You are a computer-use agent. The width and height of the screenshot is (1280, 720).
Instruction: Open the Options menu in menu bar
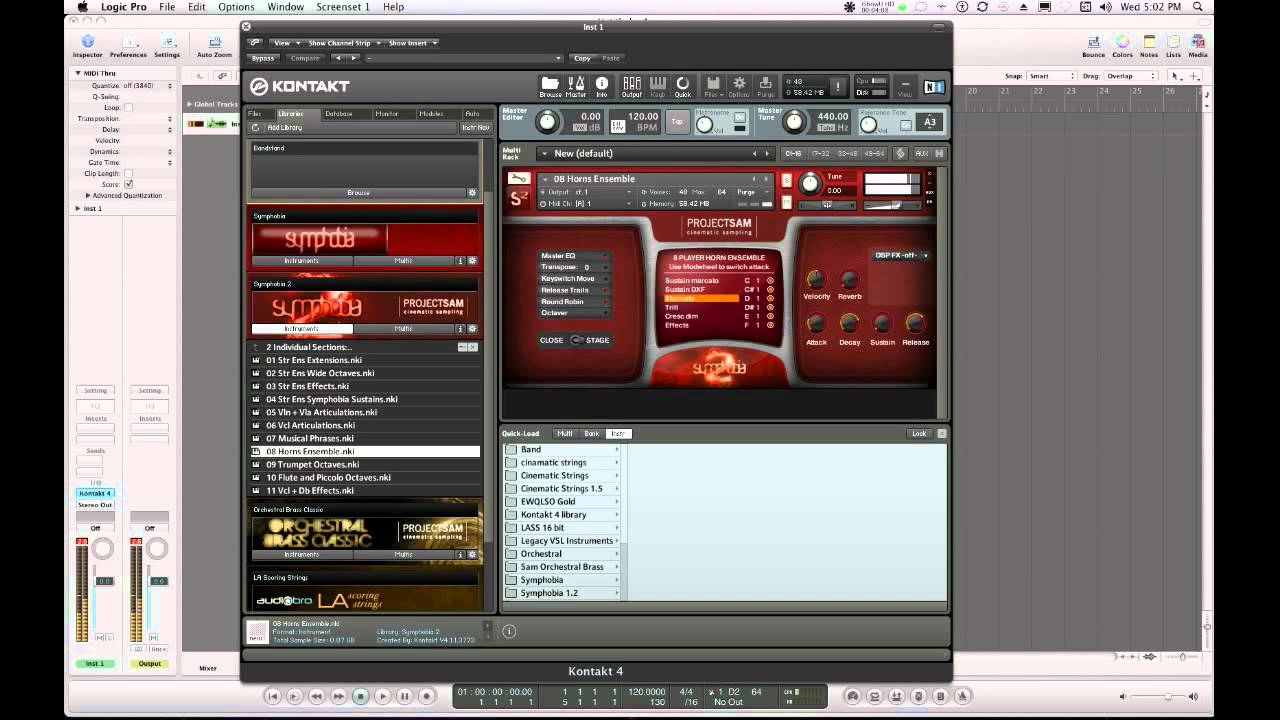click(236, 7)
